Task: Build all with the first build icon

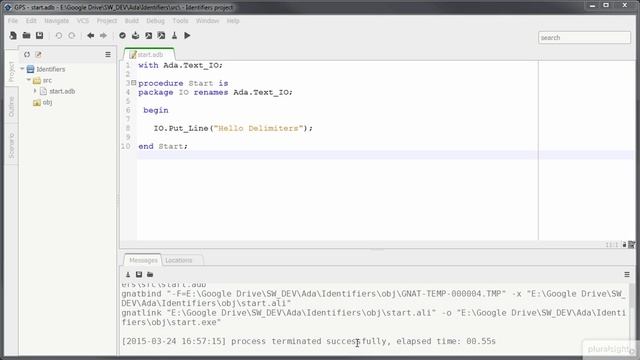Action: 149,36
